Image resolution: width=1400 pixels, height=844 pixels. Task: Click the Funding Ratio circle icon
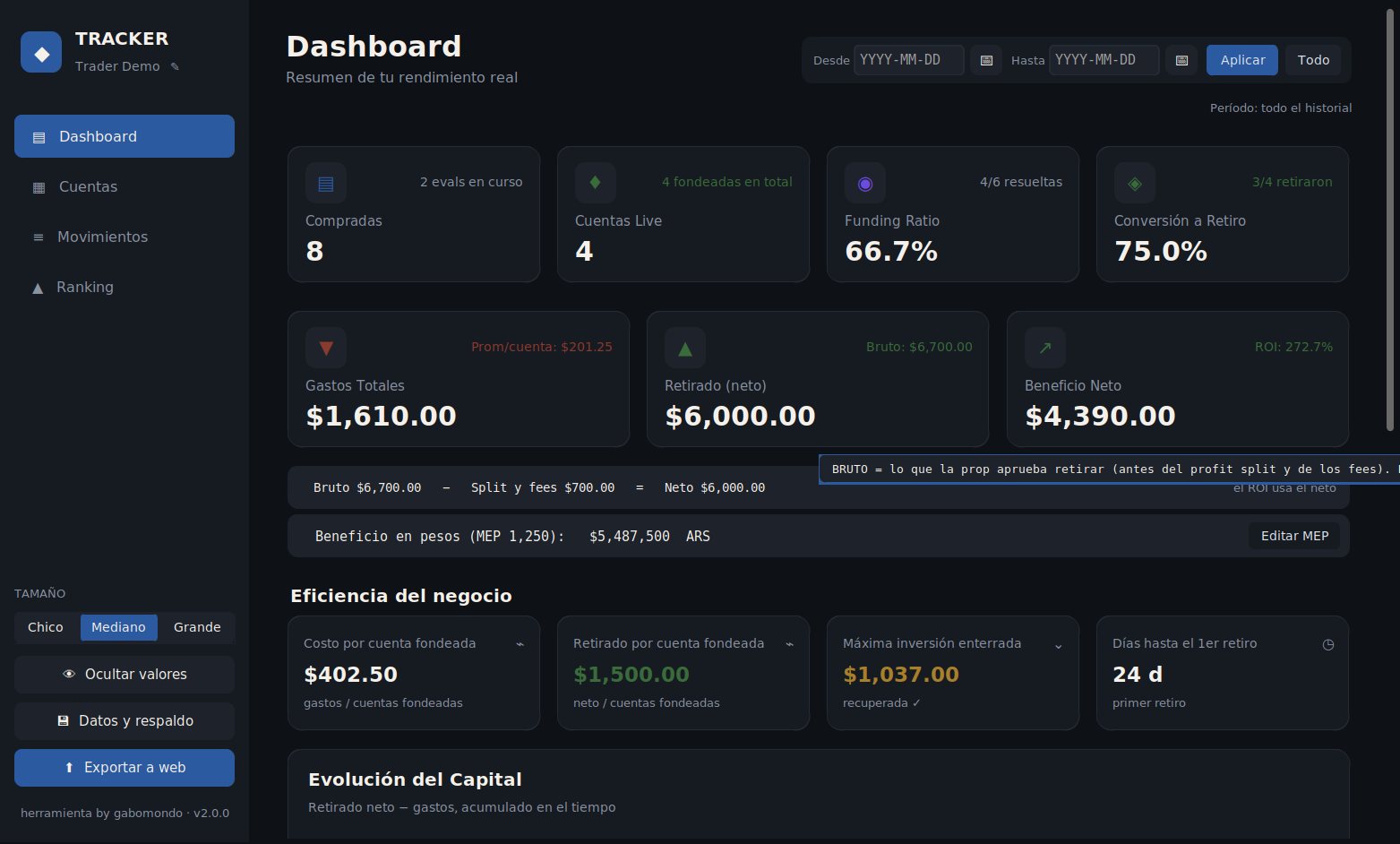tap(865, 183)
